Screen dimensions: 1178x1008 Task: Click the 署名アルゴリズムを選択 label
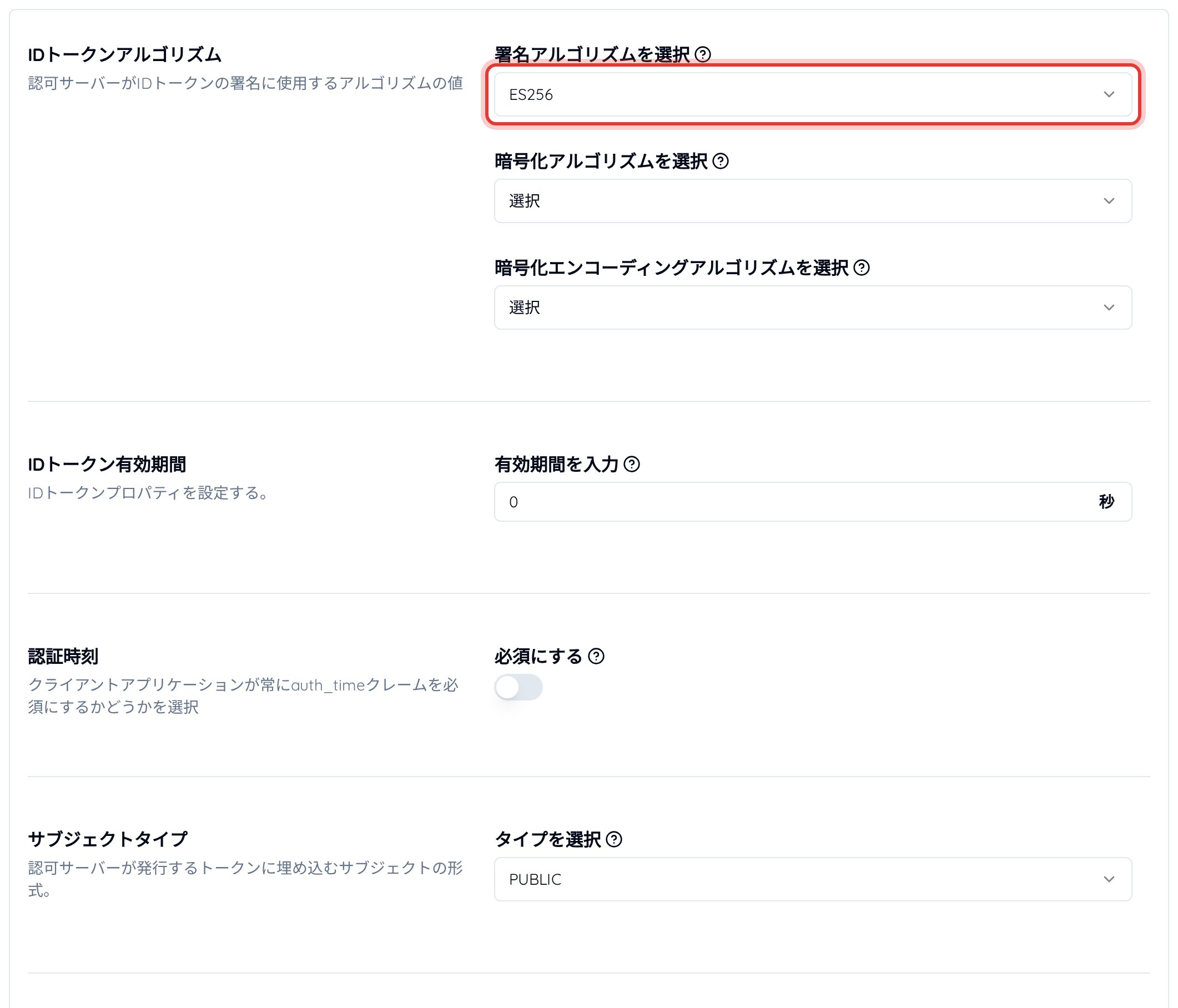click(x=592, y=54)
